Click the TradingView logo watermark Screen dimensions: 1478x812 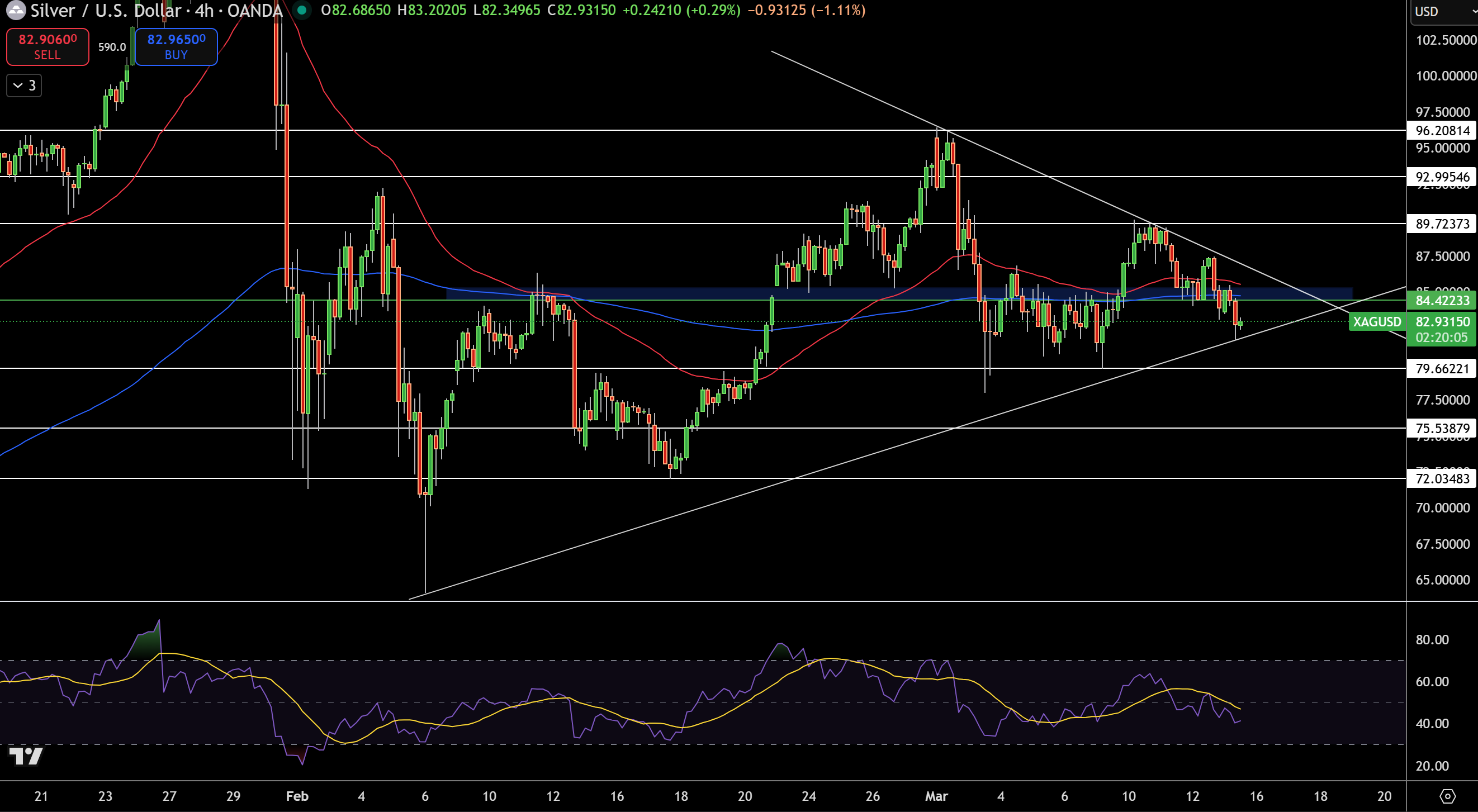tap(27, 756)
